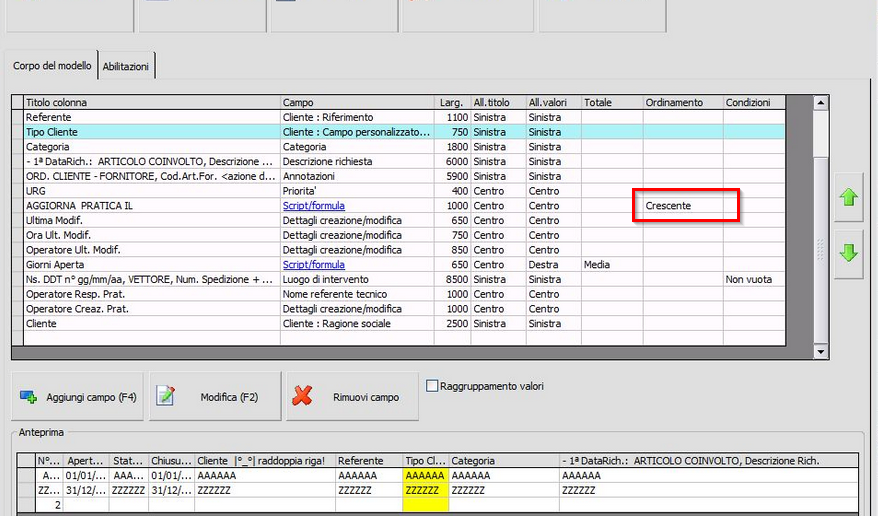Click yellow Tipo Cl... preview column cell
Image resolution: width=878 pixels, height=516 pixels.
pos(424,477)
